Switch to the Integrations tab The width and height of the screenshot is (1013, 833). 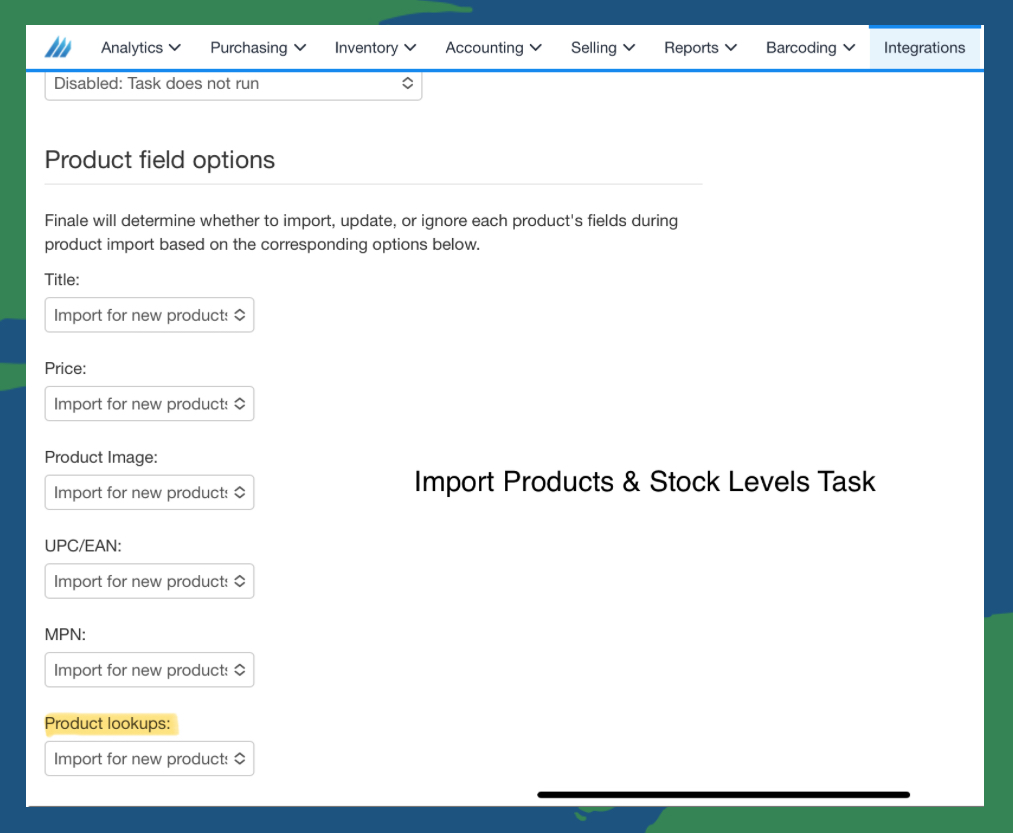[924, 48]
